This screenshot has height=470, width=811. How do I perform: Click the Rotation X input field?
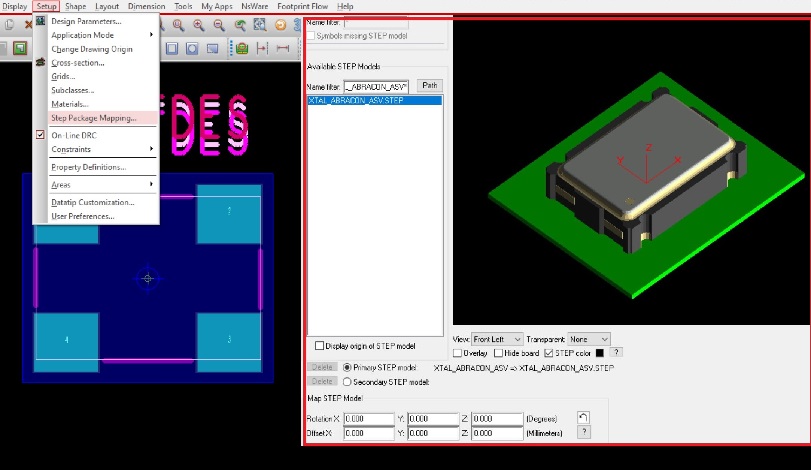pos(367,418)
